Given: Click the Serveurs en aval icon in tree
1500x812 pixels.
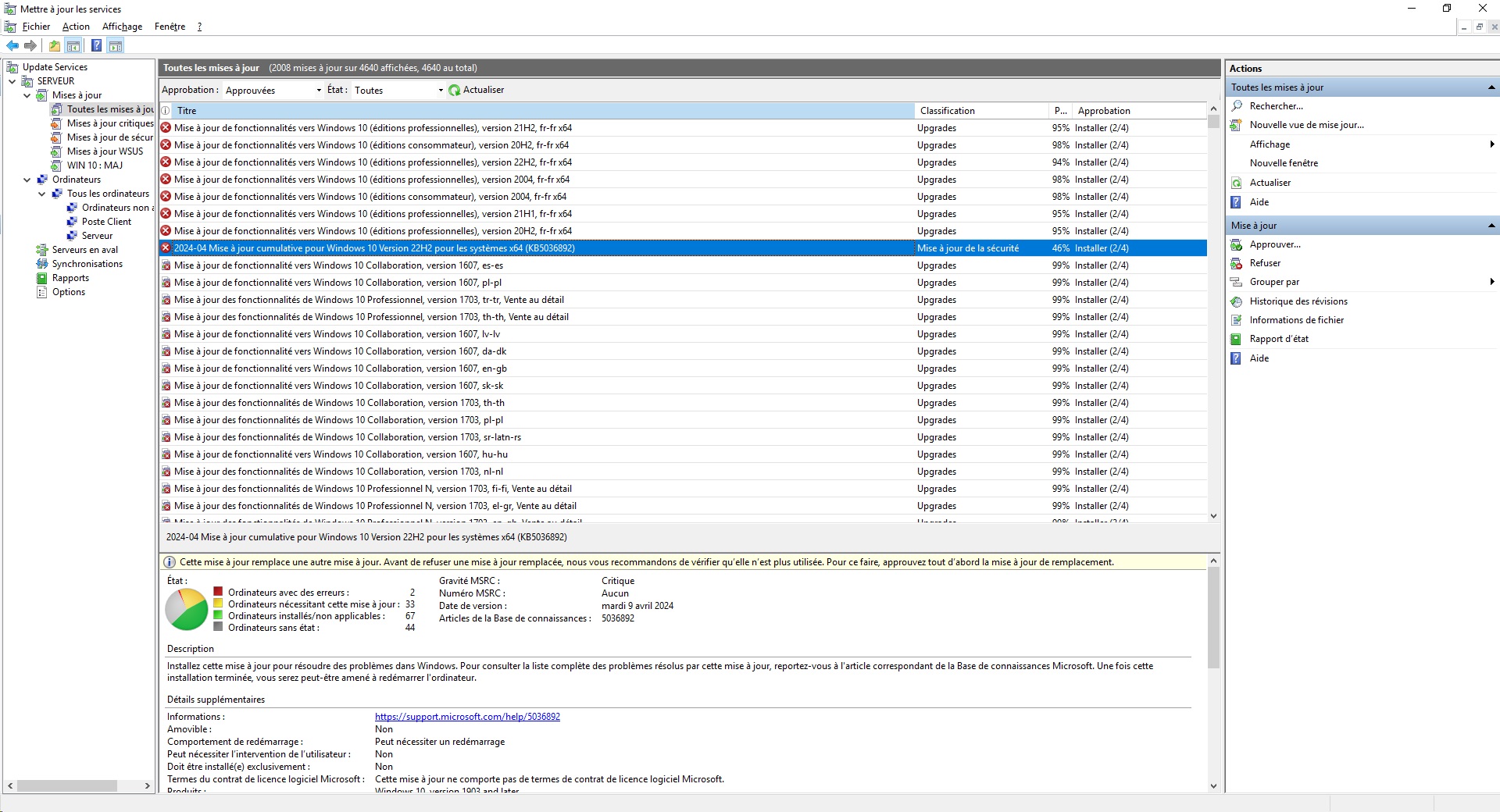Looking at the screenshot, I should click(42, 250).
